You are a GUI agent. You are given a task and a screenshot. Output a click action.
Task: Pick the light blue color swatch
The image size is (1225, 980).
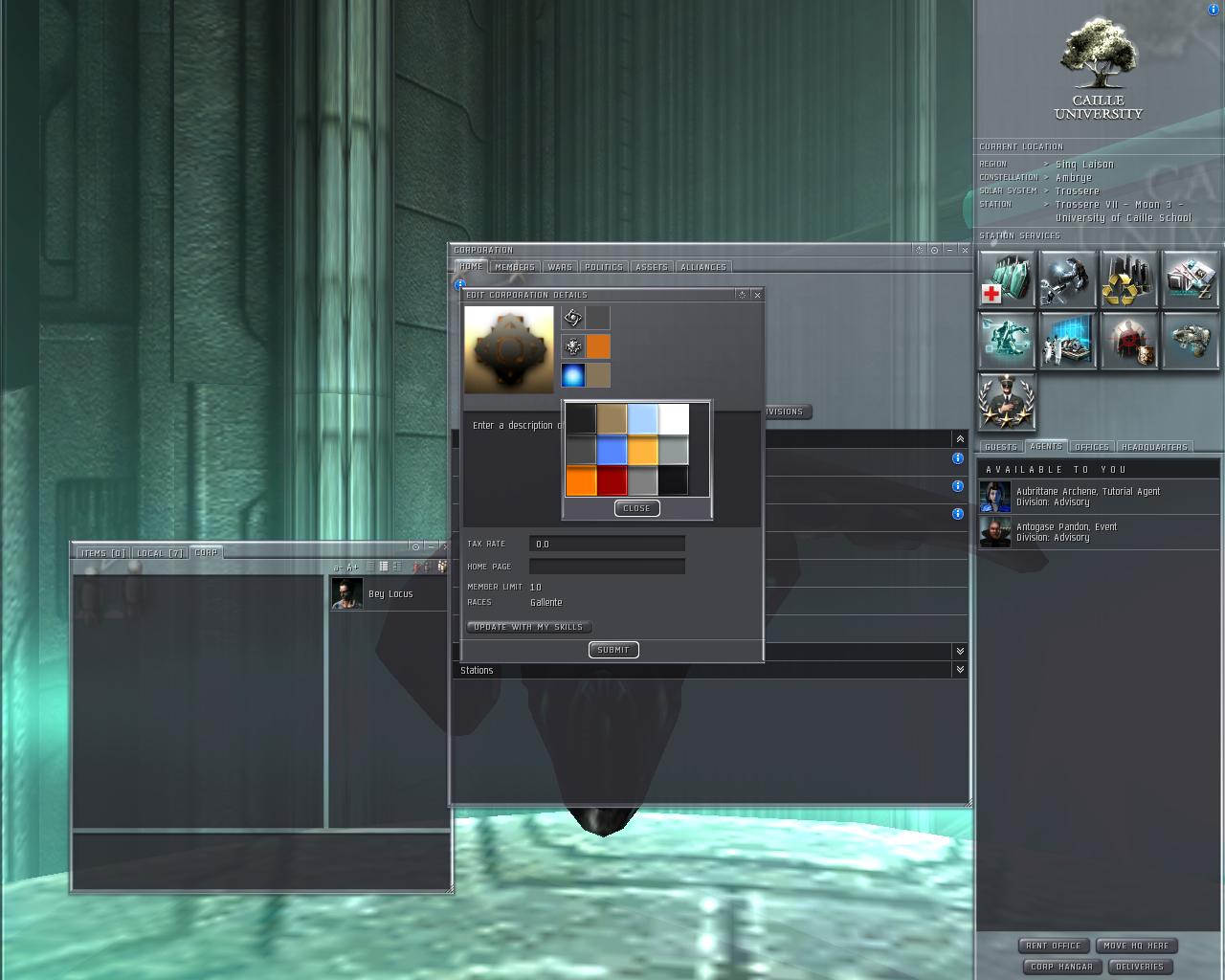643,419
